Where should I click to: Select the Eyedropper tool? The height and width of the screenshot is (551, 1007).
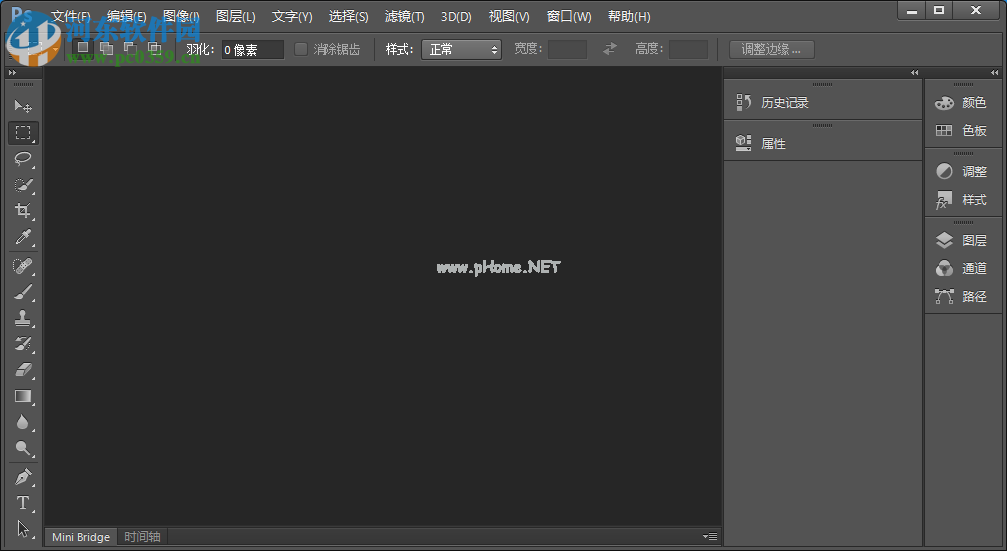pyautogui.click(x=23, y=237)
